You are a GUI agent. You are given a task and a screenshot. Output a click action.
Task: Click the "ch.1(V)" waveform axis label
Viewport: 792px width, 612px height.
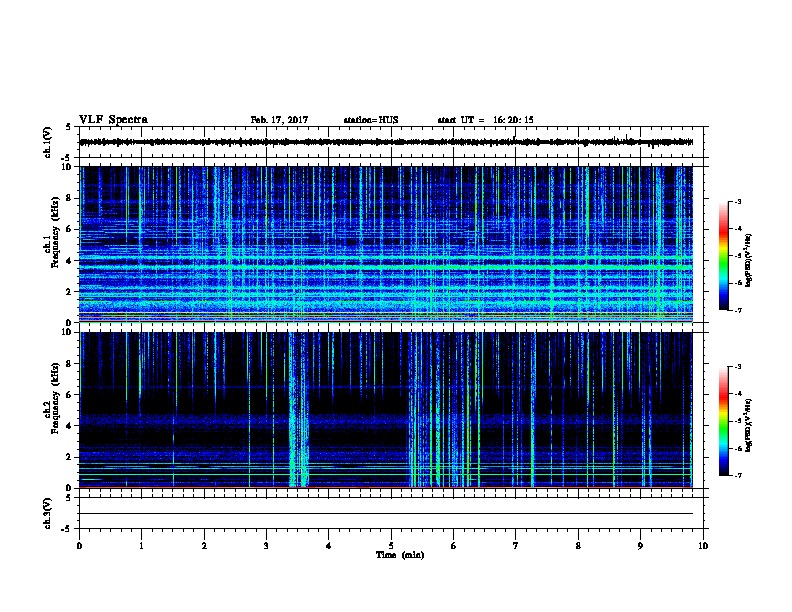point(47,142)
